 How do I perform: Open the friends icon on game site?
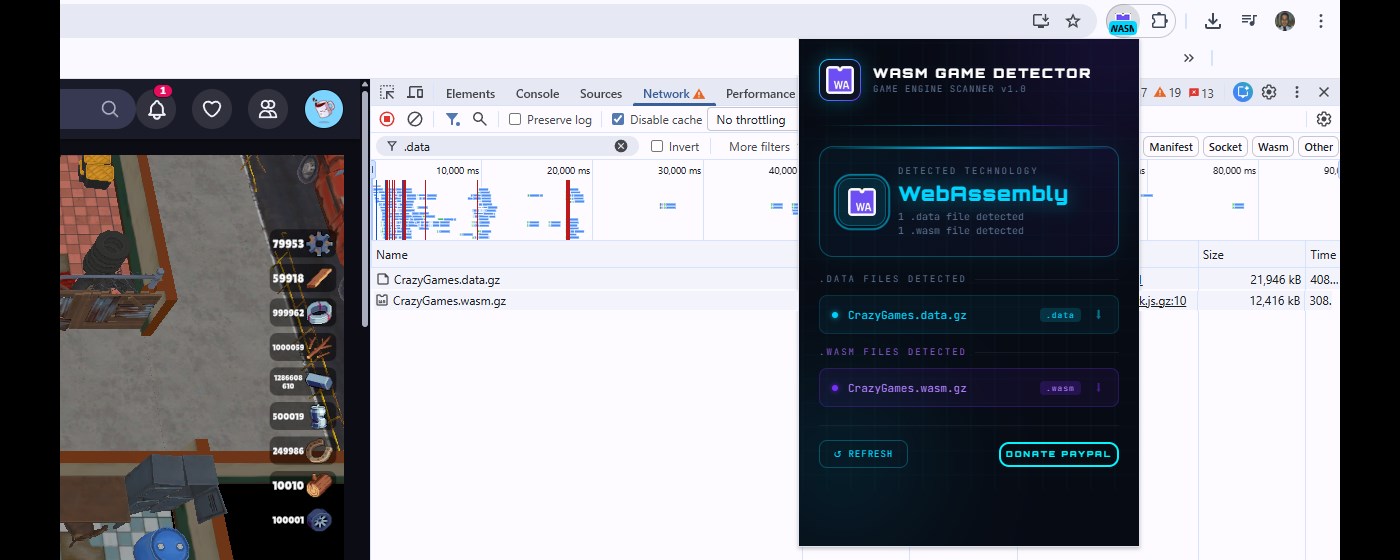tap(268, 109)
